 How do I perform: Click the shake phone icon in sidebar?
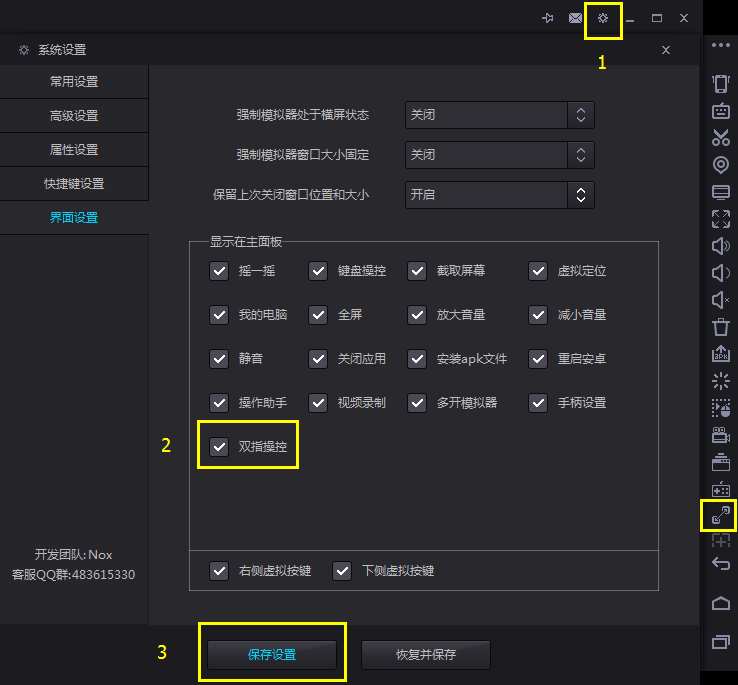click(721, 84)
